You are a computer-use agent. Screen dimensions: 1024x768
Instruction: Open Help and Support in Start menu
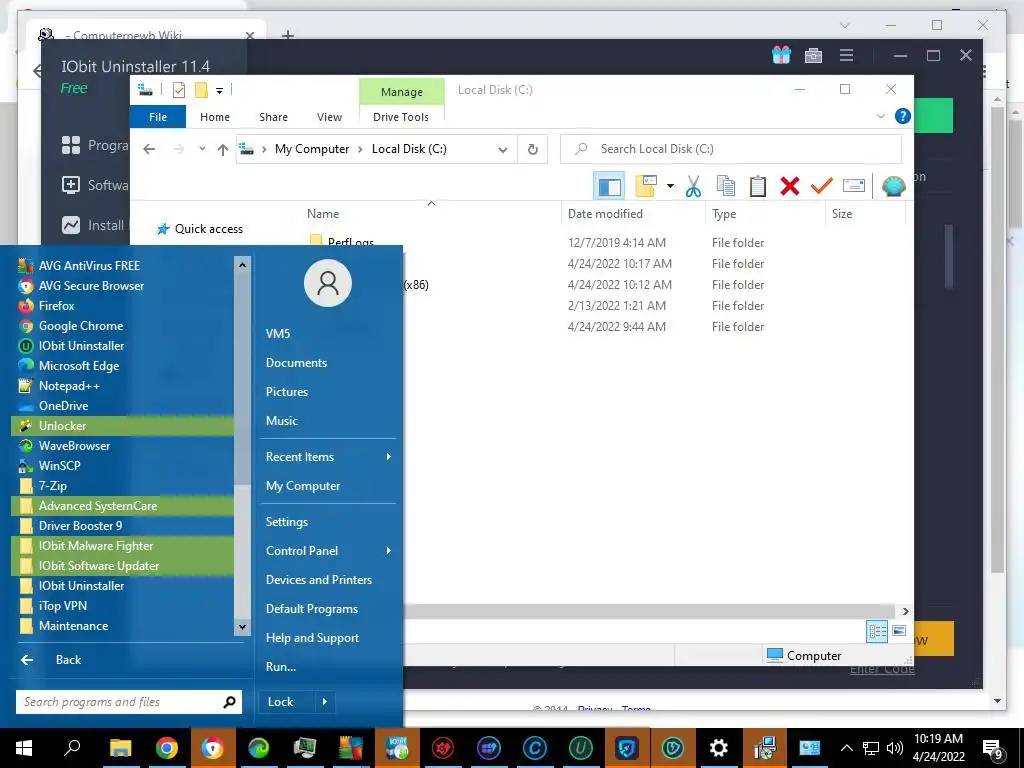coord(312,638)
